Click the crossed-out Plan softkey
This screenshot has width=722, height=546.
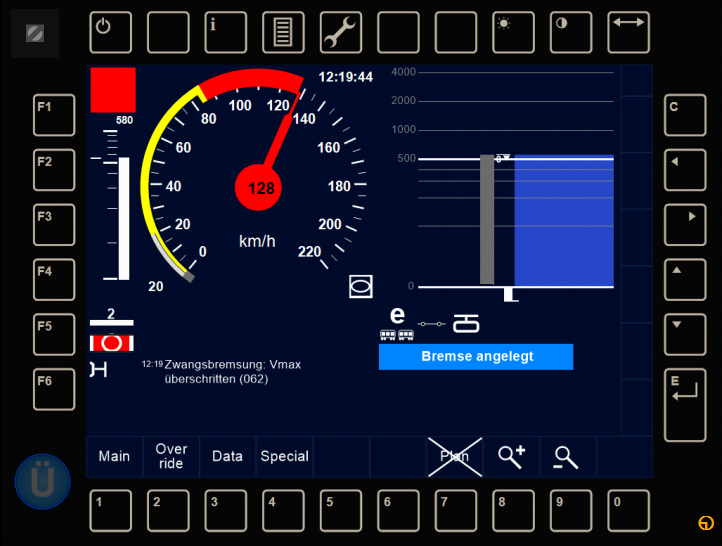click(454, 456)
